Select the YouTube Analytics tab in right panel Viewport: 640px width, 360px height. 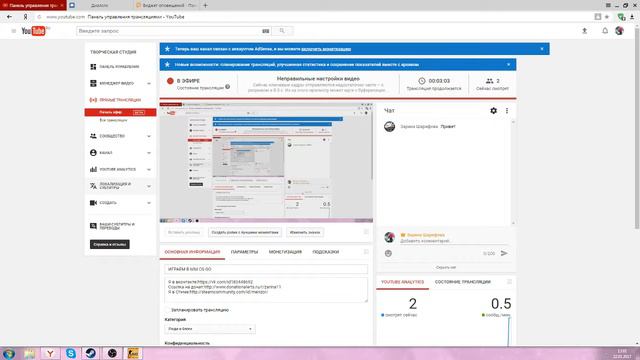coord(402,282)
